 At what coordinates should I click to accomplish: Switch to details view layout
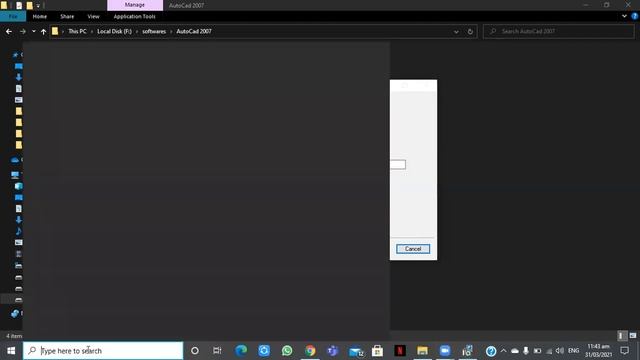pos(622,336)
